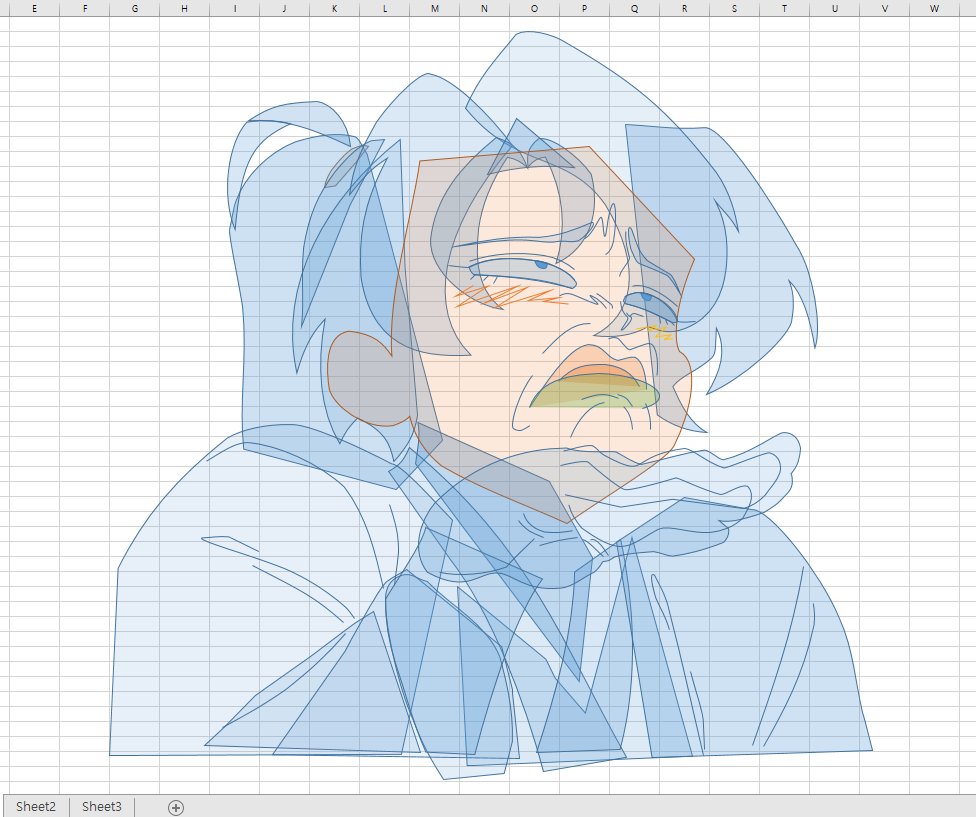Viewport: 976px width, 817px height.
Task: Select column I header
Action: pyautogui.click(x=235, y=8)
